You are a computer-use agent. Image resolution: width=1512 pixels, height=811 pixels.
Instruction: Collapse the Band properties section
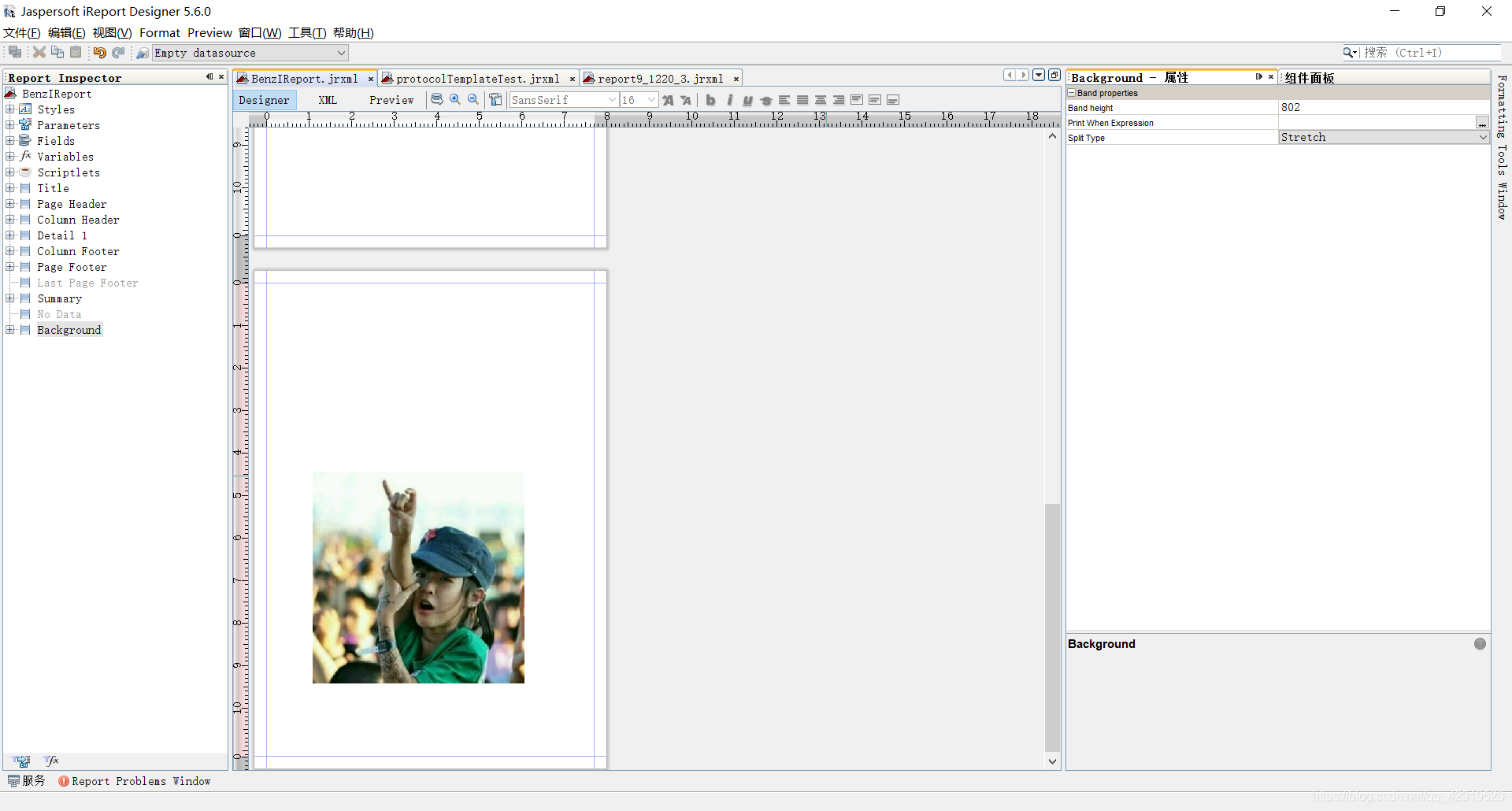click(1072, 93)
